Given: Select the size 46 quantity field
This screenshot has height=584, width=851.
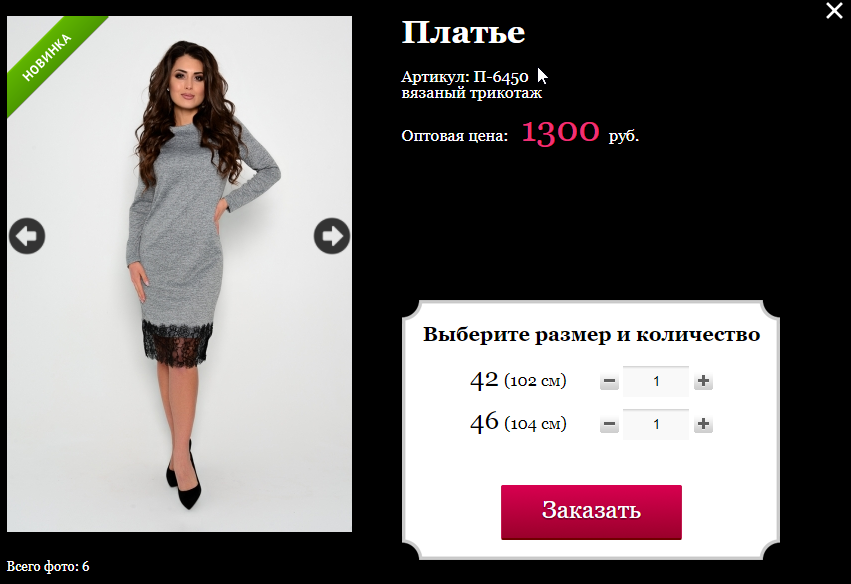Looking at the screenshot, I should coord(656,424).
